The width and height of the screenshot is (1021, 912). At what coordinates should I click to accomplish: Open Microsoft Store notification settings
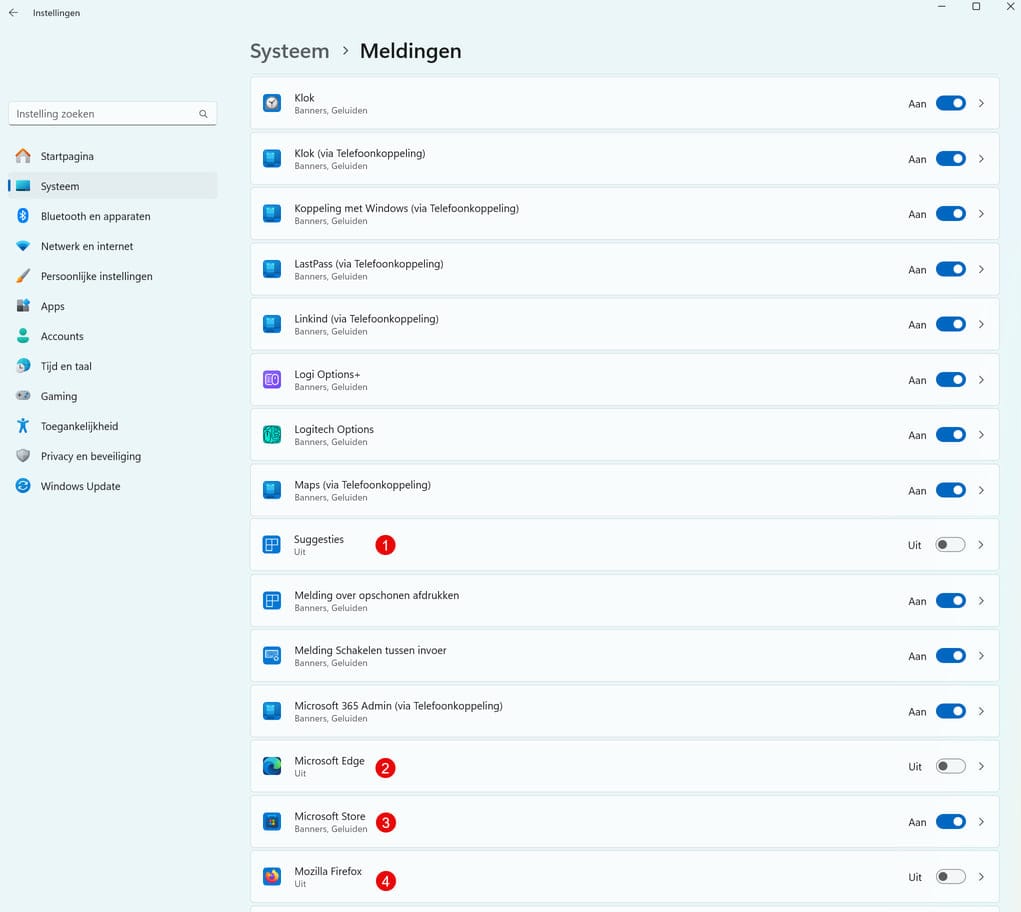click(x=624, y=822)
